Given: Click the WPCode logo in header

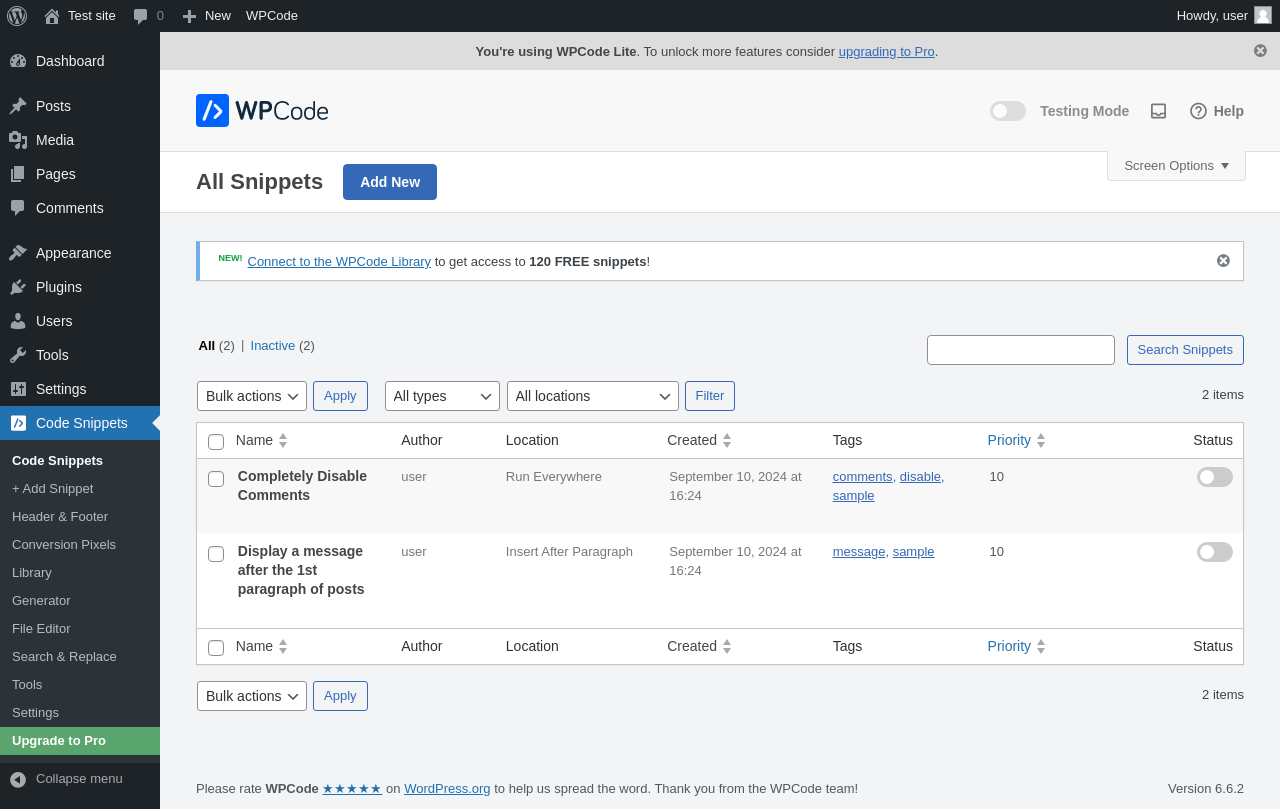Looking at the screenshot, I should click(x=262, y=111).
